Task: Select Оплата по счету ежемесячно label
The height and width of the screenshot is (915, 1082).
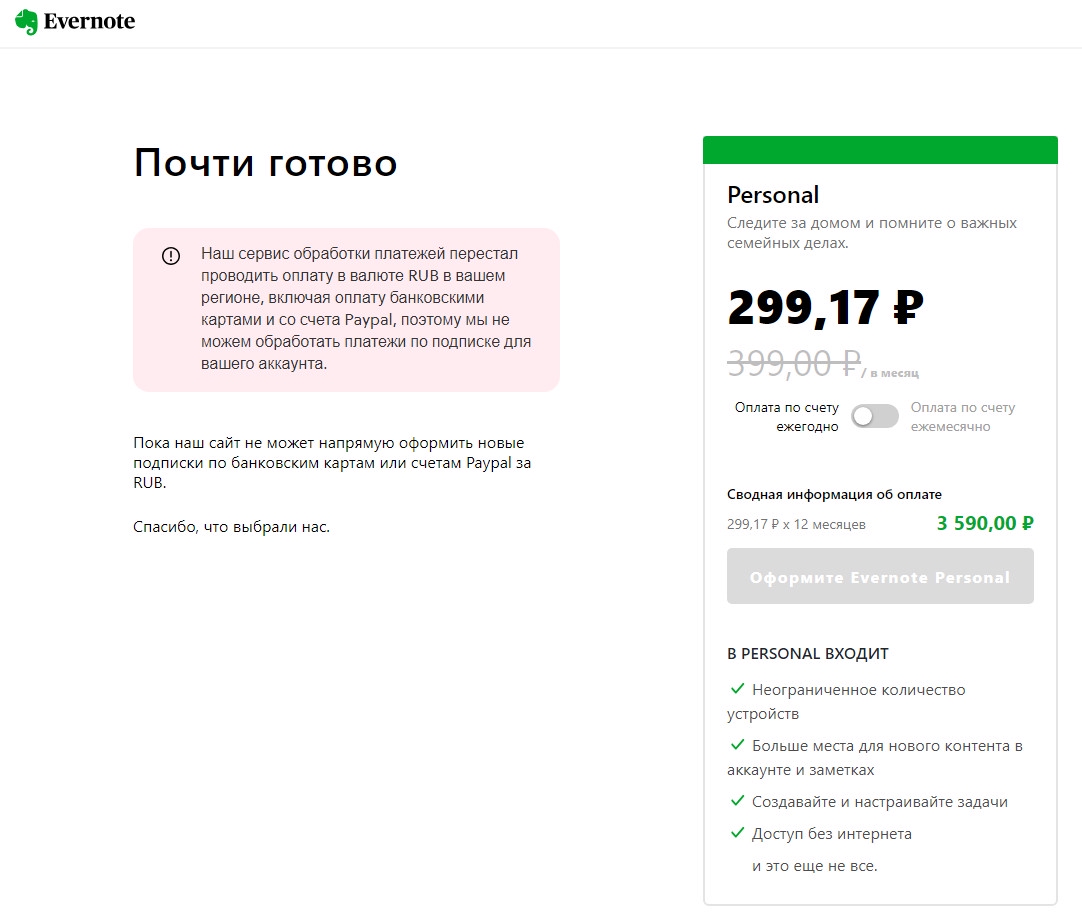Action: tap(963, 417)
